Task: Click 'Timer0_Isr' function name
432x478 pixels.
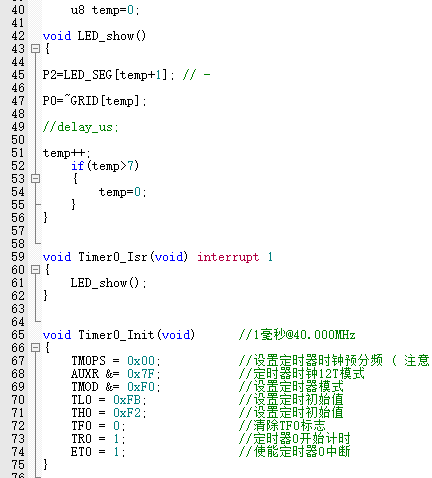Action: click(113, 257)
